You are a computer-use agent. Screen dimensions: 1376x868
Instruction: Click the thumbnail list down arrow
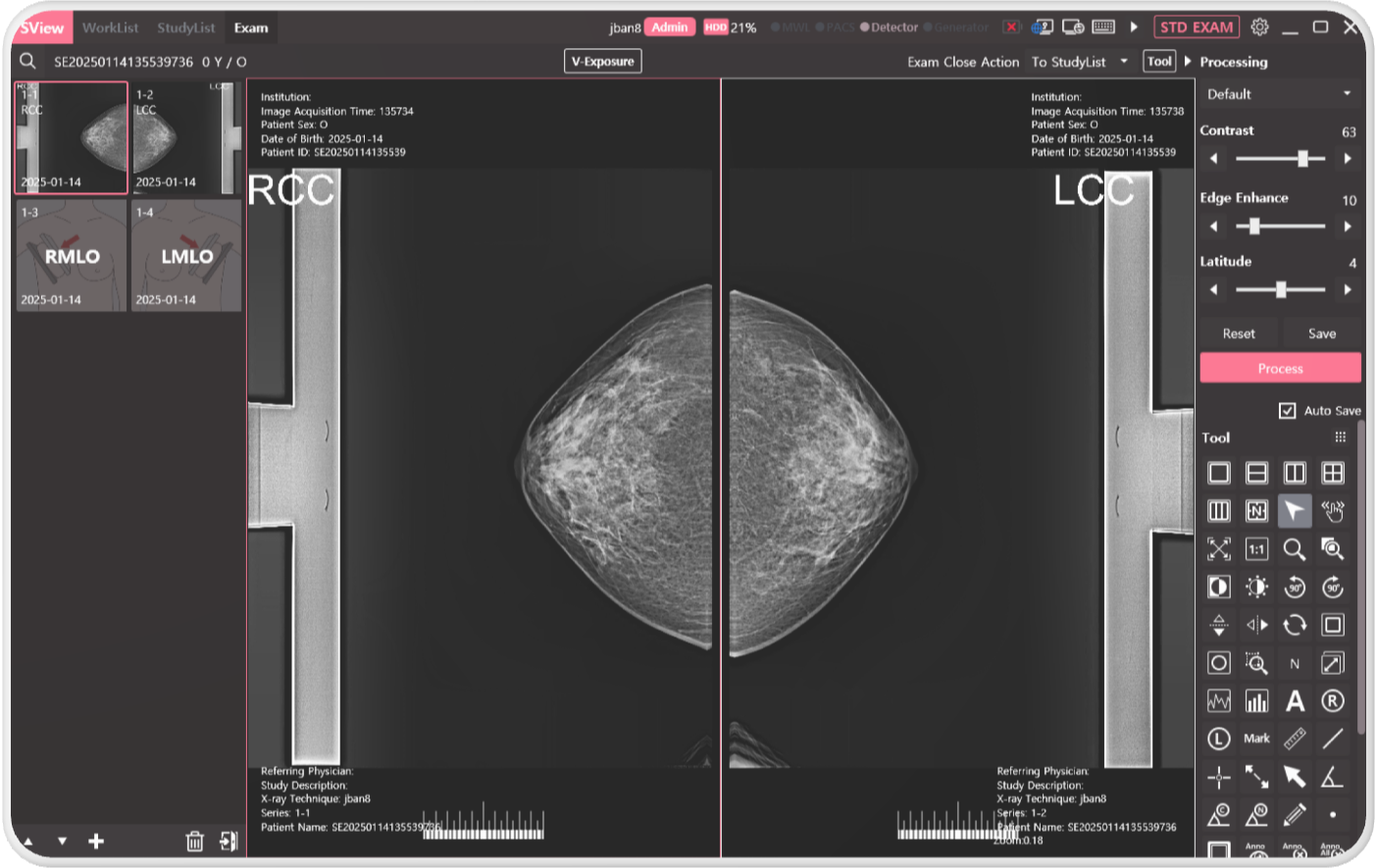(62, 842)
